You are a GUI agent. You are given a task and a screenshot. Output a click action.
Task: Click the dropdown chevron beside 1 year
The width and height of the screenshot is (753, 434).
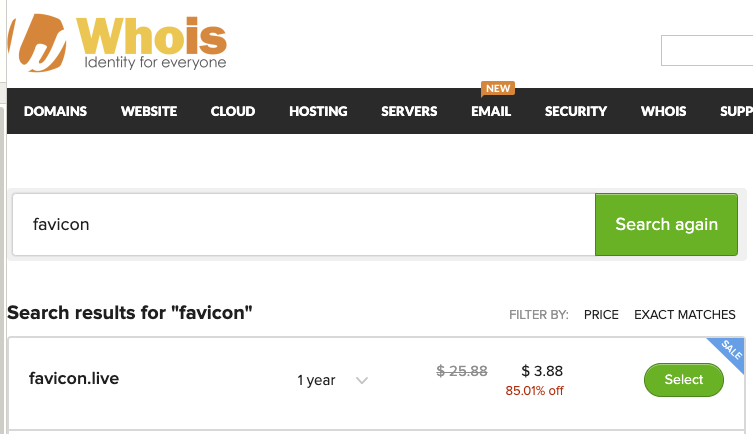(362, 380)
